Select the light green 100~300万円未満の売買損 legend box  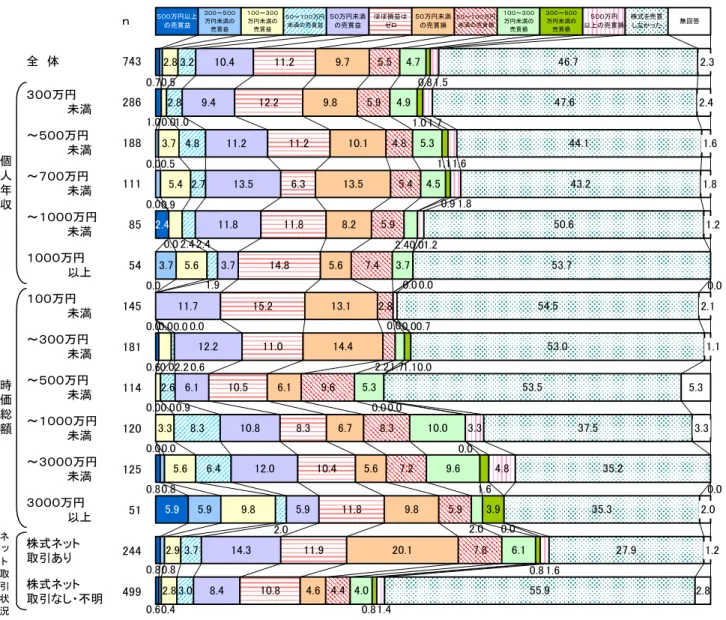coord(519,21)
